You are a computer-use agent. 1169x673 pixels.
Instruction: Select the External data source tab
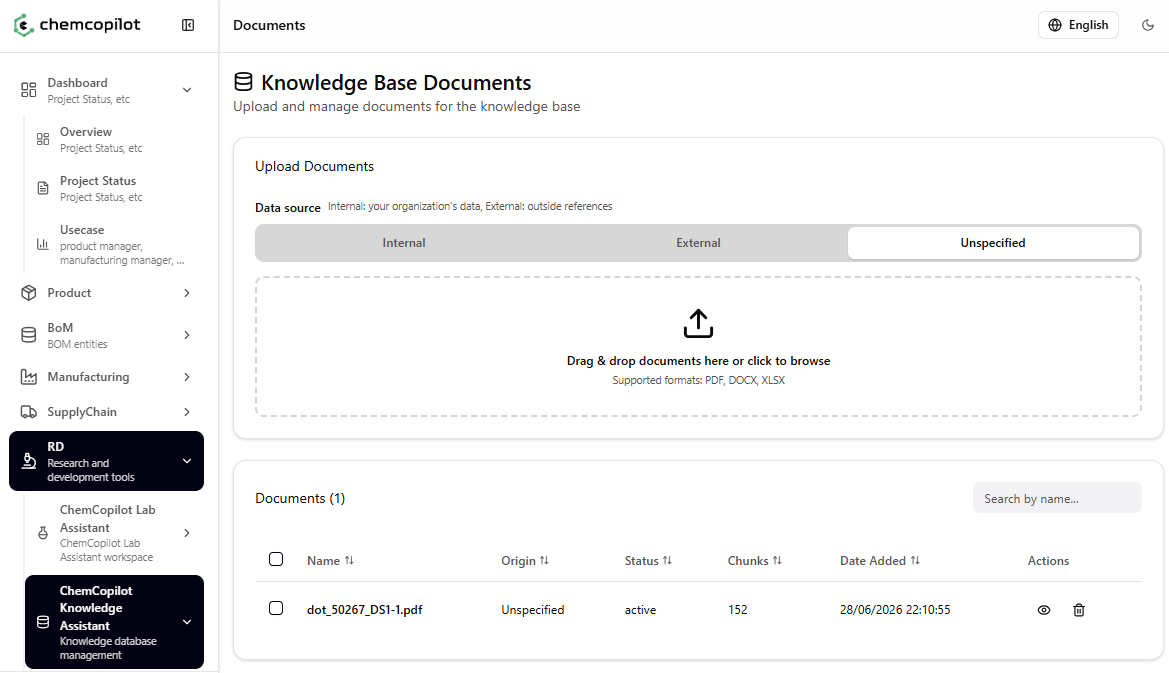(699, 243)
